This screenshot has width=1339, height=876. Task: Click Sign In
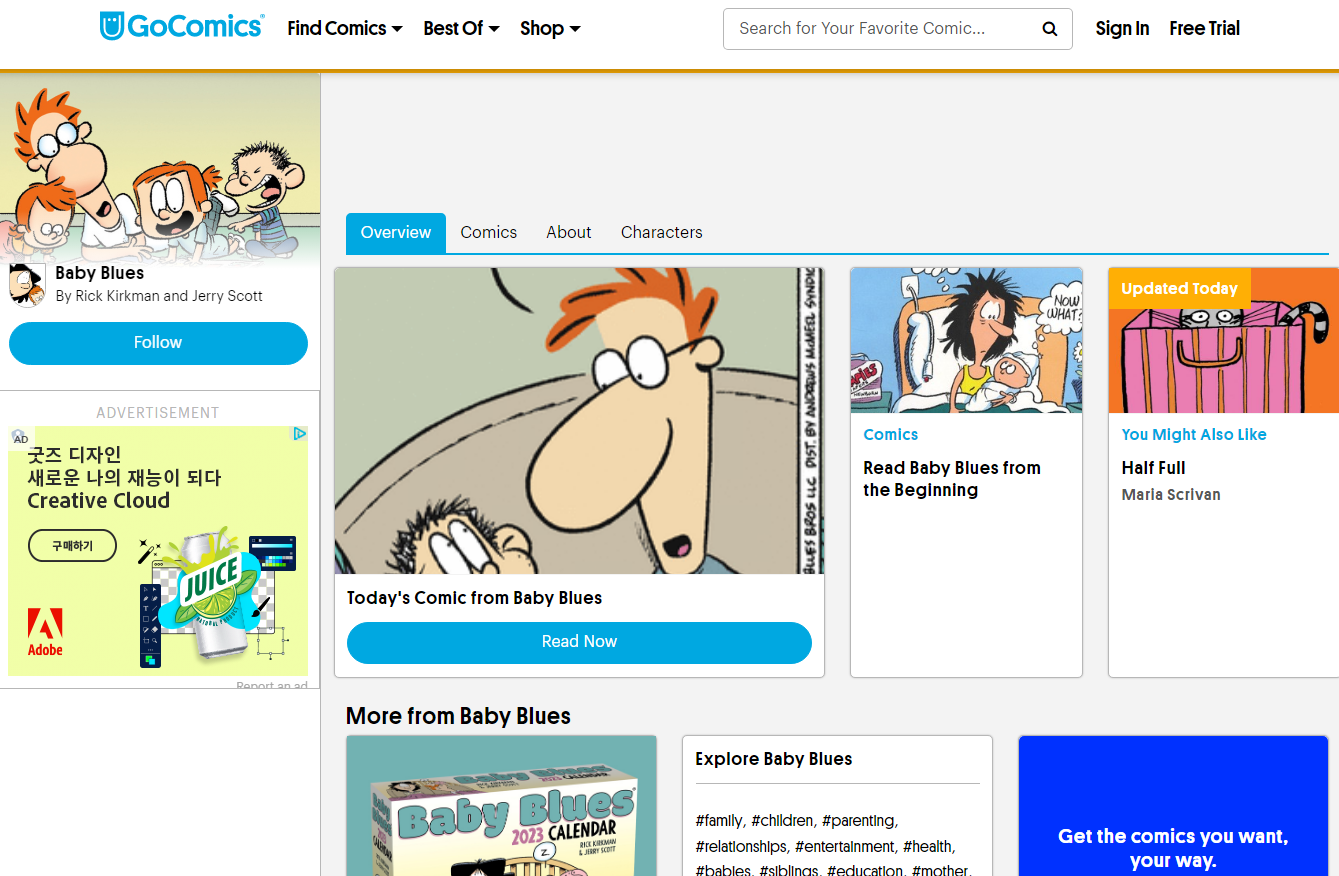[x=1122, y=29]
